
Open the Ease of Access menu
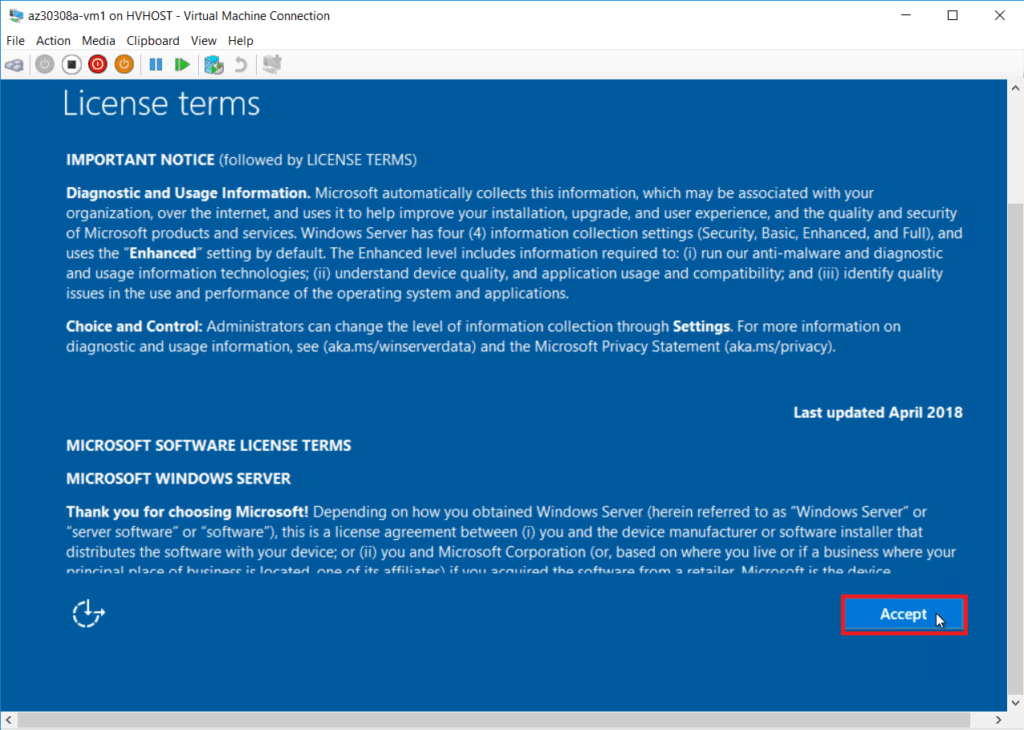88,612
